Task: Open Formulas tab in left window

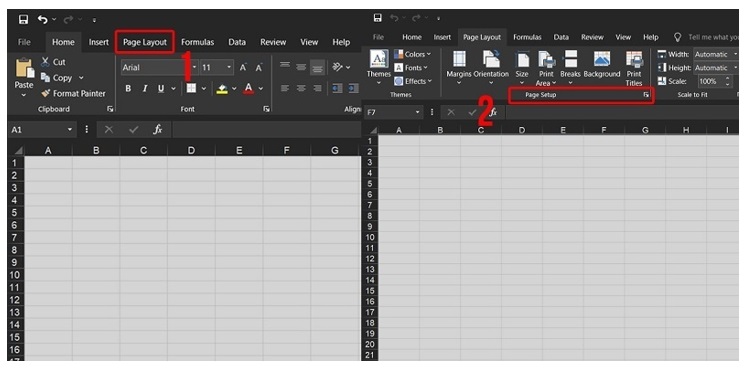Action: tap(197, 42)
